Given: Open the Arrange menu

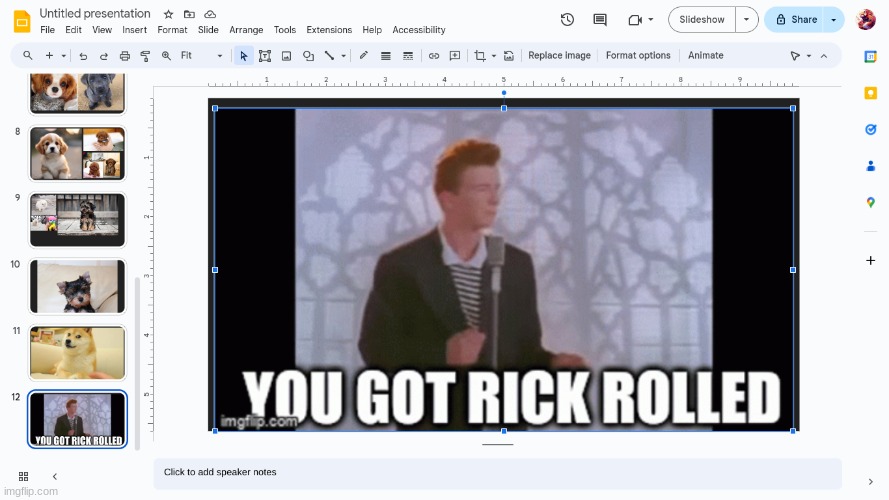Looking at the screenshot, I should pos(246,30).
